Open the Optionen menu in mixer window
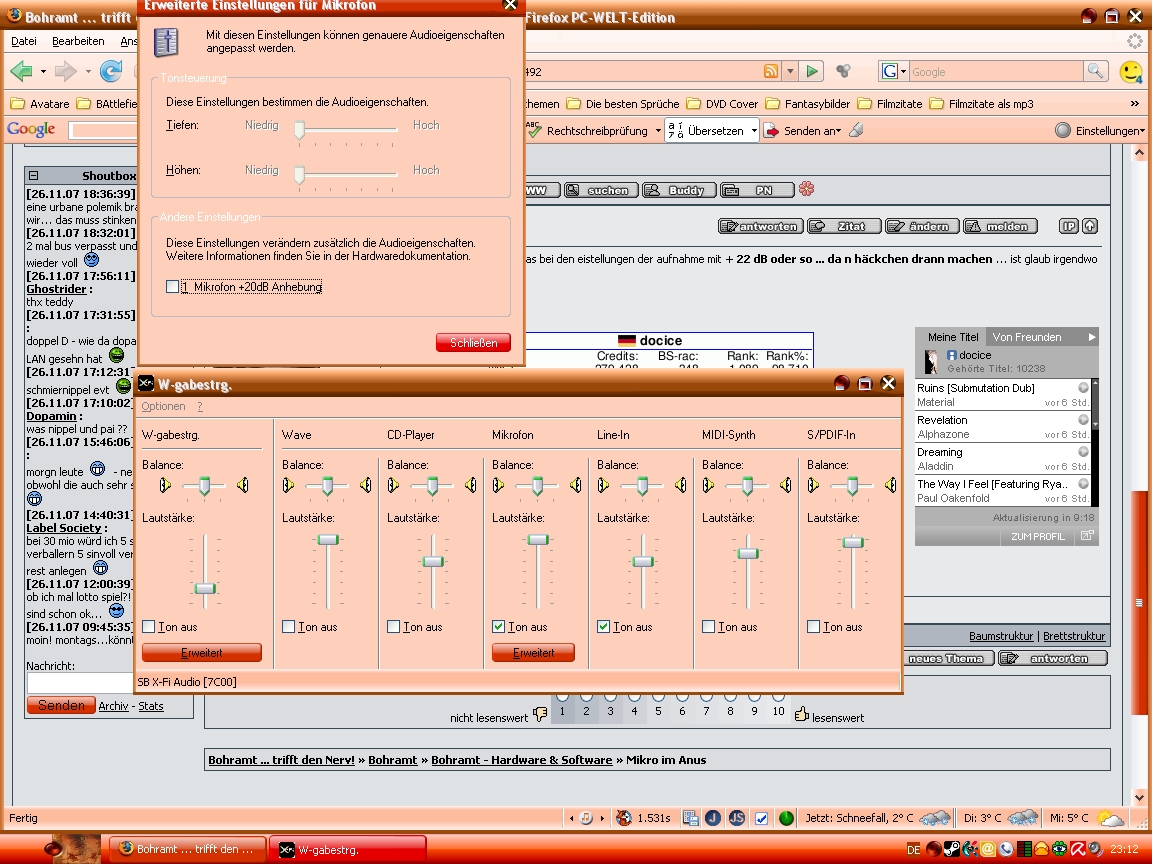 coord(163,407)
